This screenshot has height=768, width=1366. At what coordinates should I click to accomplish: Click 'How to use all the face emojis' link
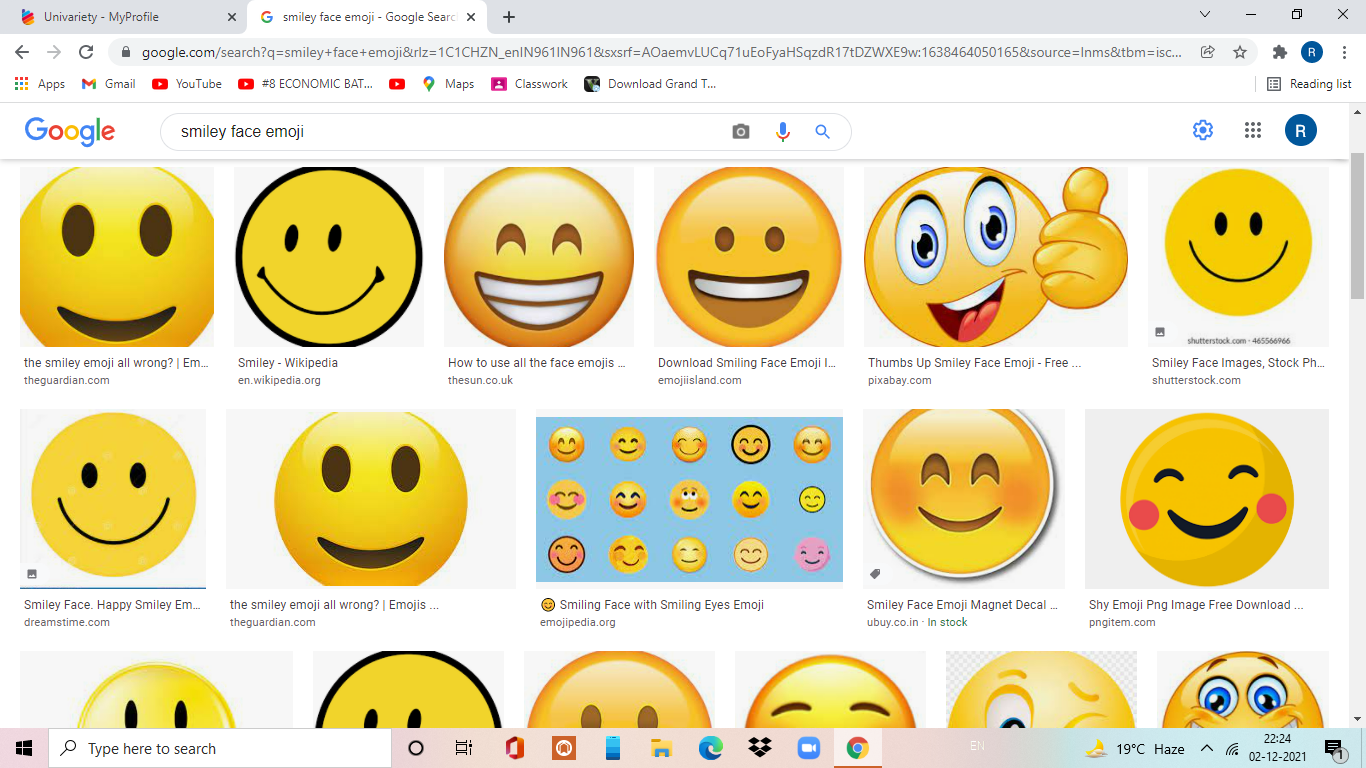537,363
